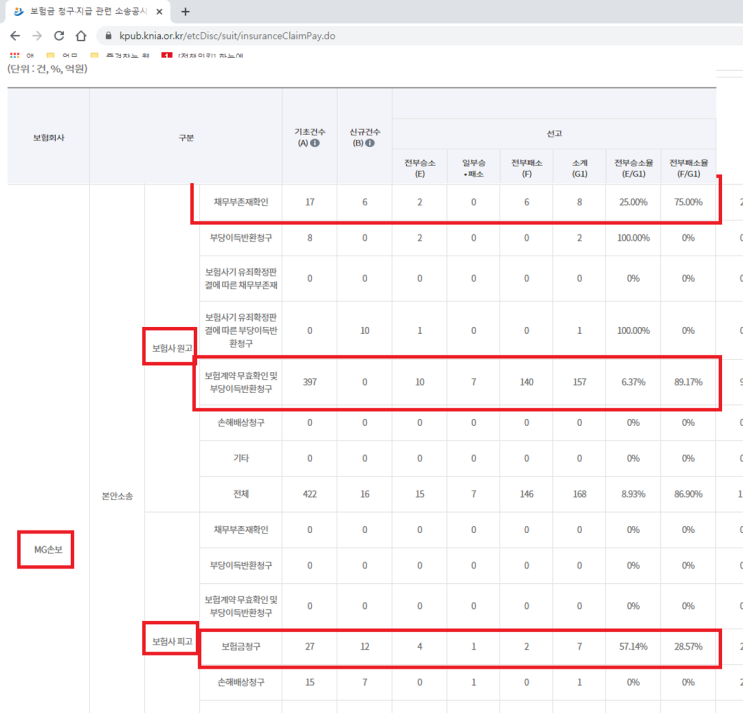Select the 본안소송 category cell

[x=117, y=496]
